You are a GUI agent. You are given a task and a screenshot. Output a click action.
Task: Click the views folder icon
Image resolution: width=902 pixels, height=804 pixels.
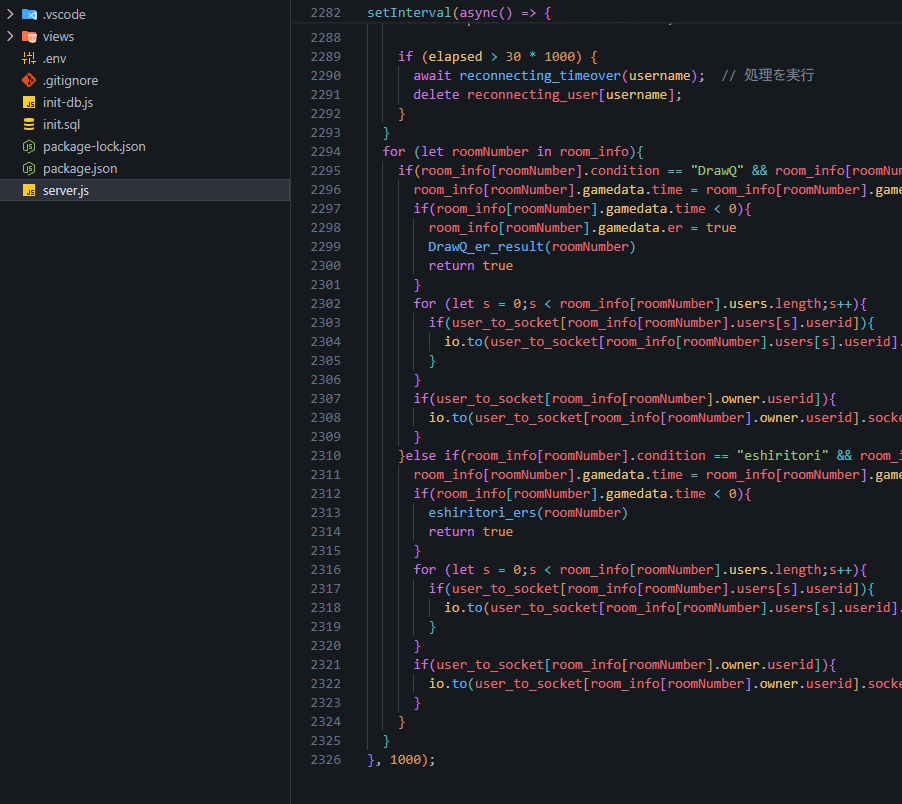(x=30, y=36)
